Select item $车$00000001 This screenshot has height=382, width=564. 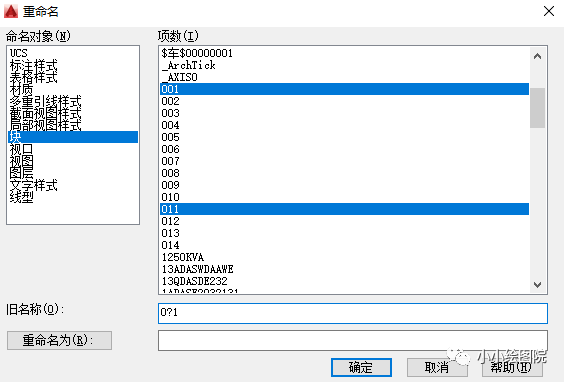click(344, 53)
